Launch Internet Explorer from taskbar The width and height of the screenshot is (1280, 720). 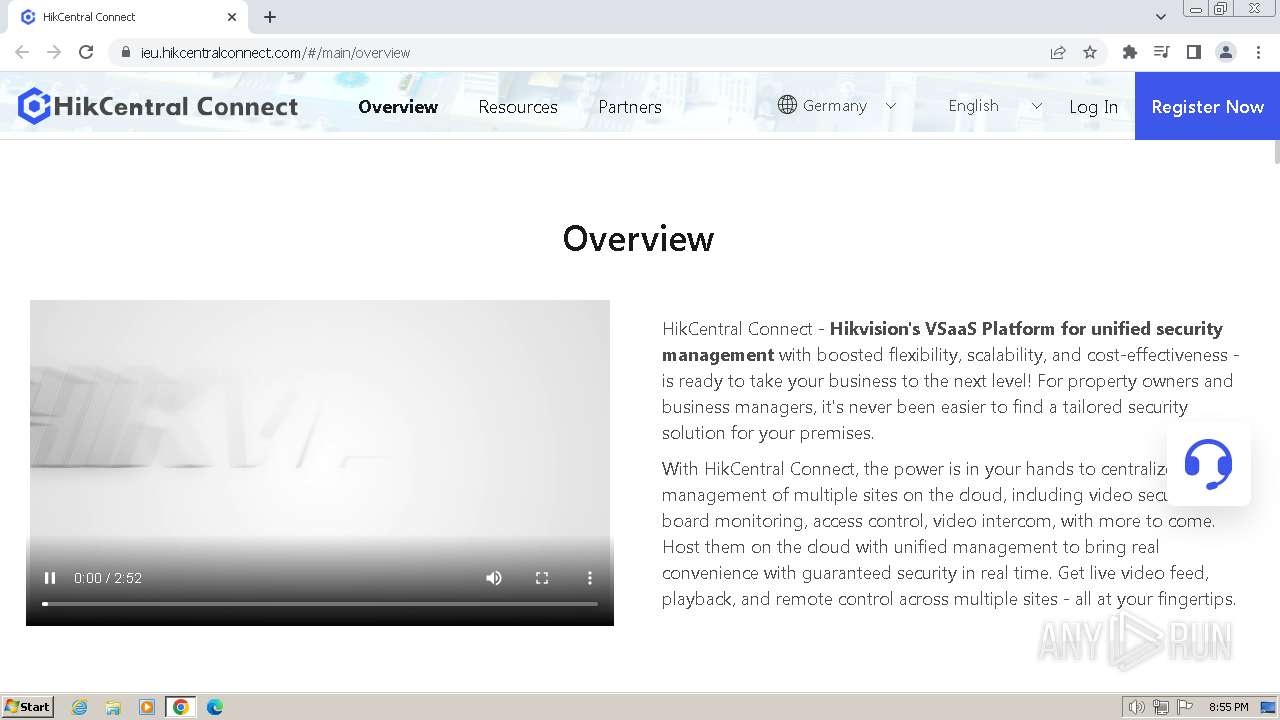80,707
